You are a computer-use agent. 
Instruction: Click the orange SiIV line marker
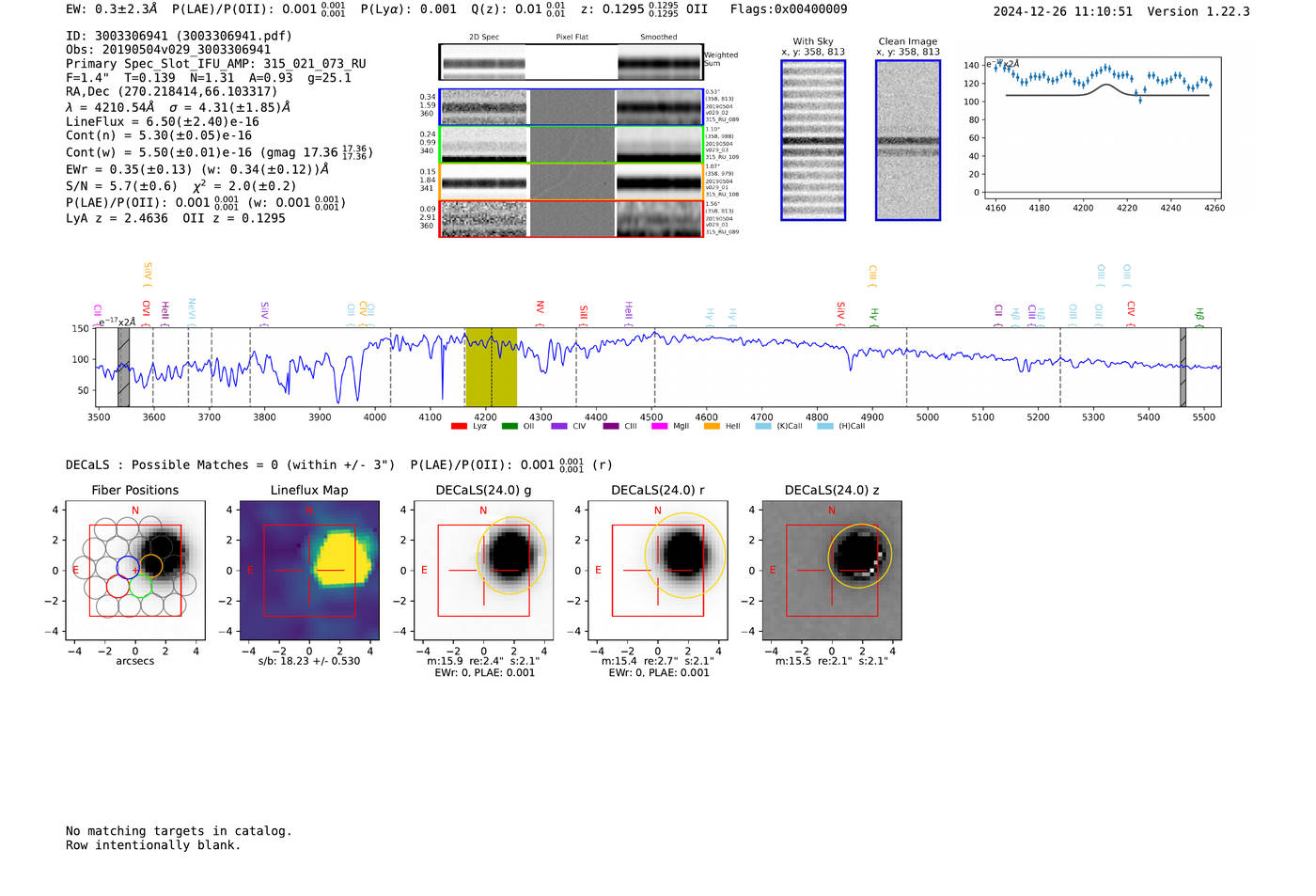[x=148, y=275]
